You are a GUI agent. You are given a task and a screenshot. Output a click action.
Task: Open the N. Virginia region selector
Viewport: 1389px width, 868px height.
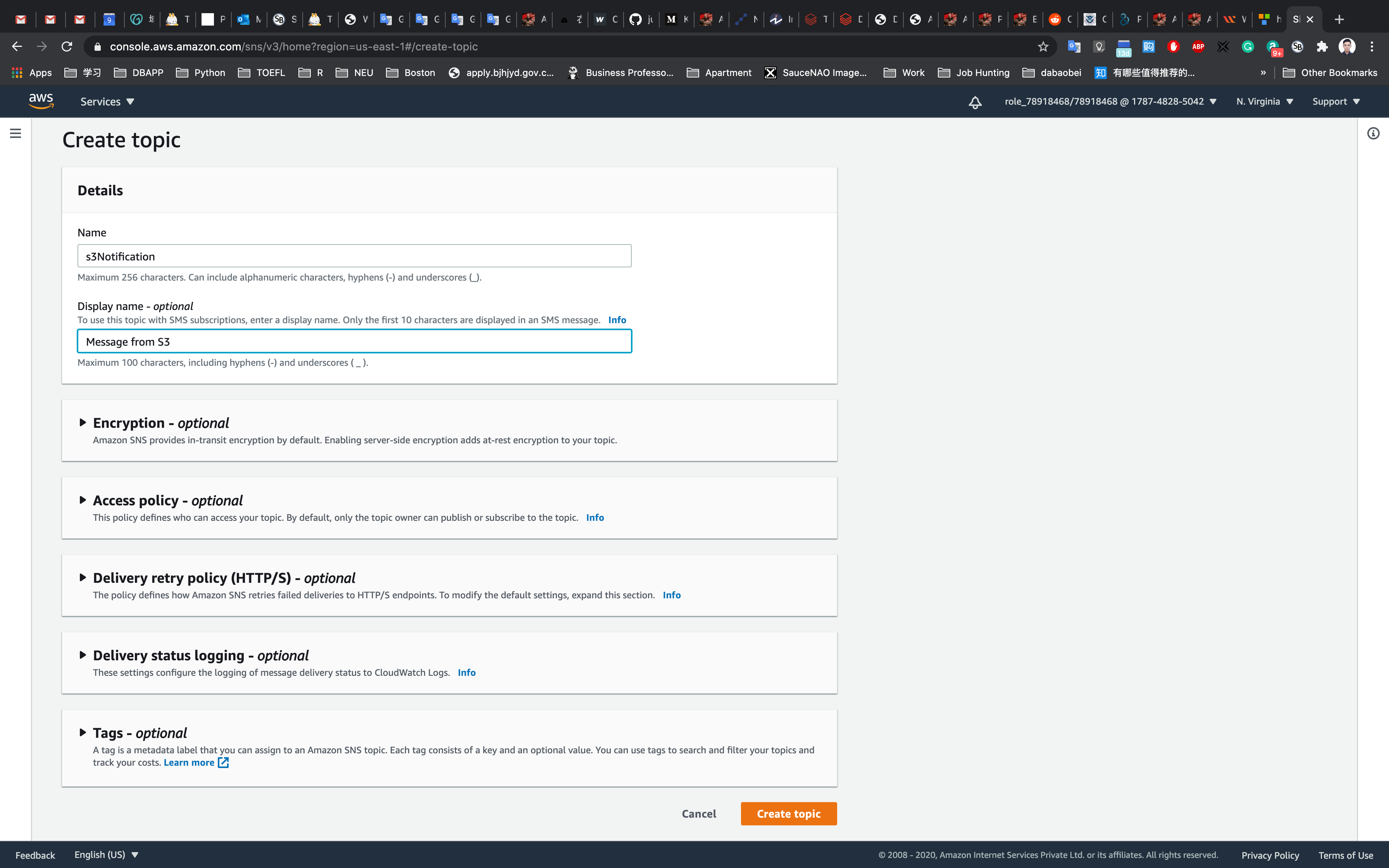[1264, 102]
